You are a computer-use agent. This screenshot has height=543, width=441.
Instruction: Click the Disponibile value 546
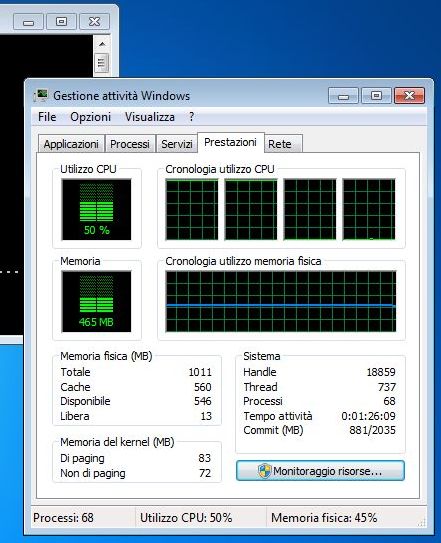[x=203, y=401]
